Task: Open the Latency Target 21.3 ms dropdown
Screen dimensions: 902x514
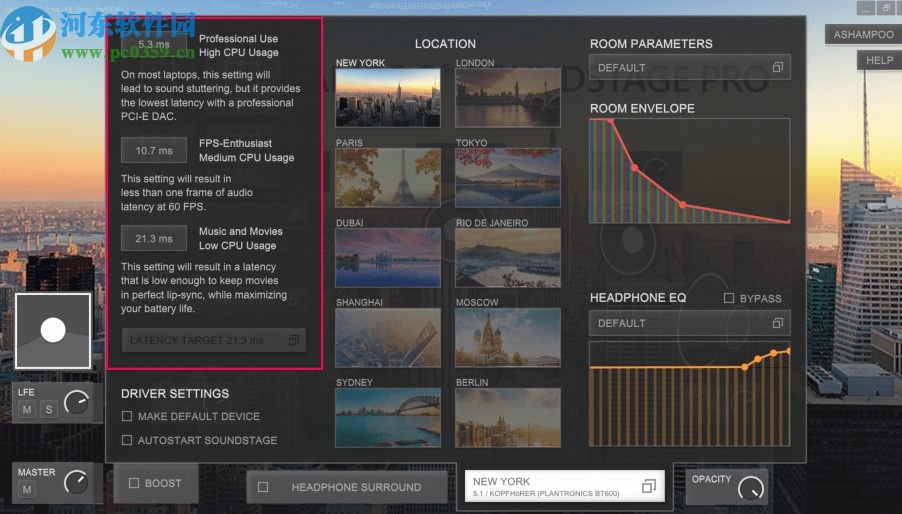Action: [213, 340]
